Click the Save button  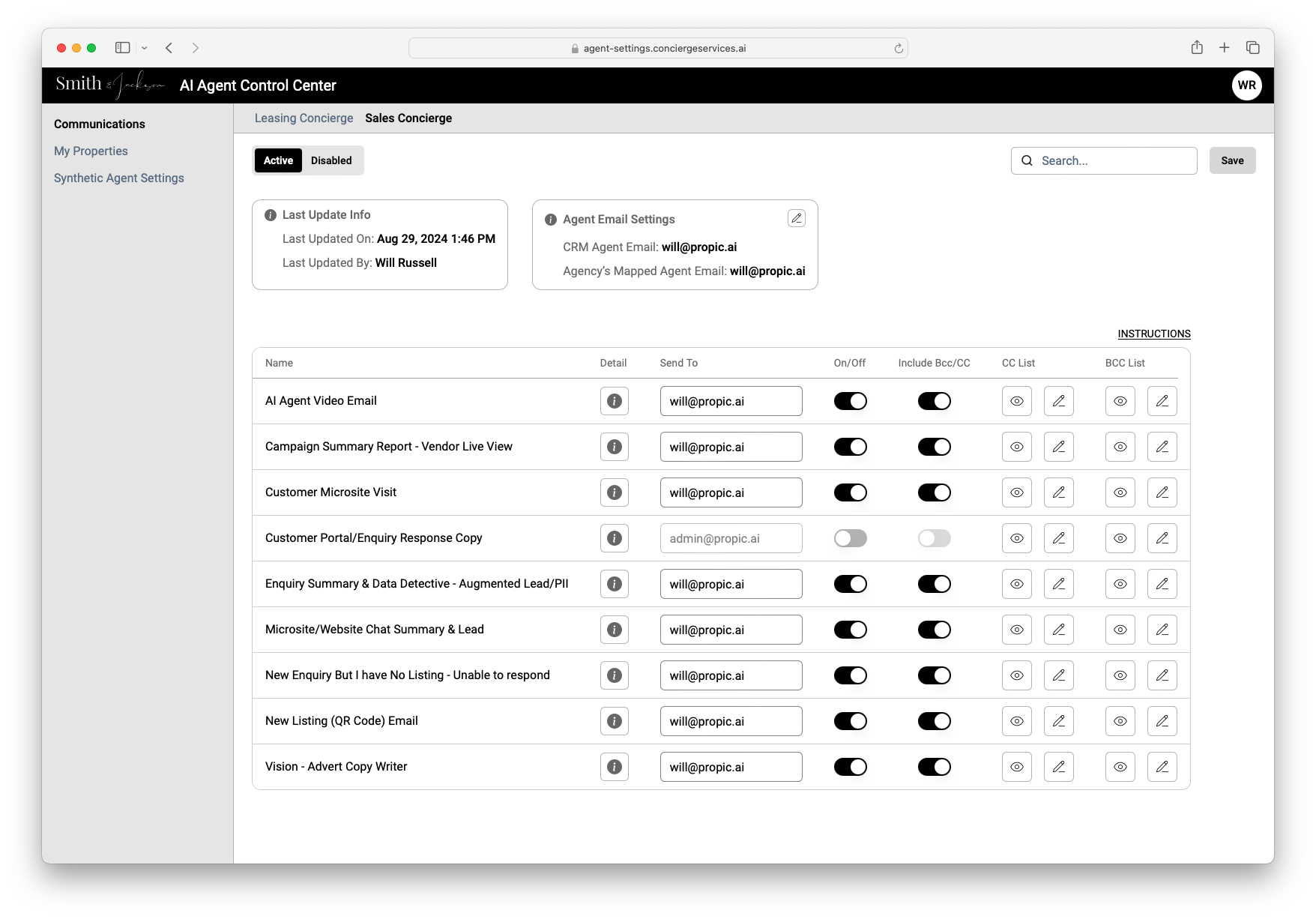pyautogui.click(x=1232, y=160)
